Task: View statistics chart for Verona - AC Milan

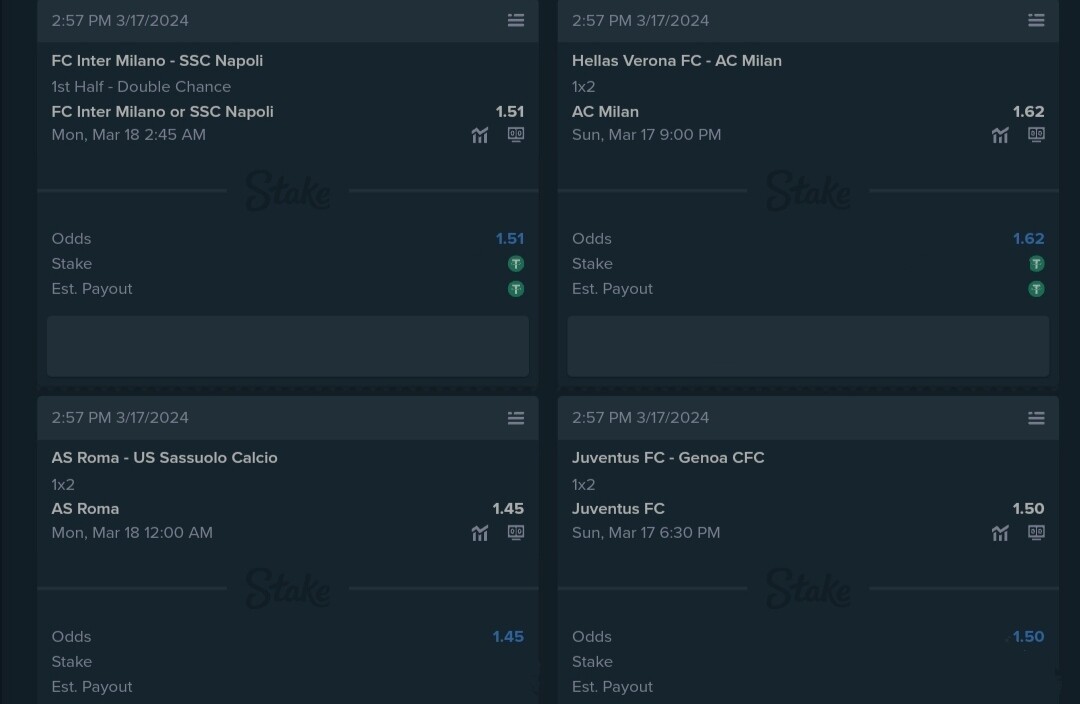Action: coord(1000,135)
